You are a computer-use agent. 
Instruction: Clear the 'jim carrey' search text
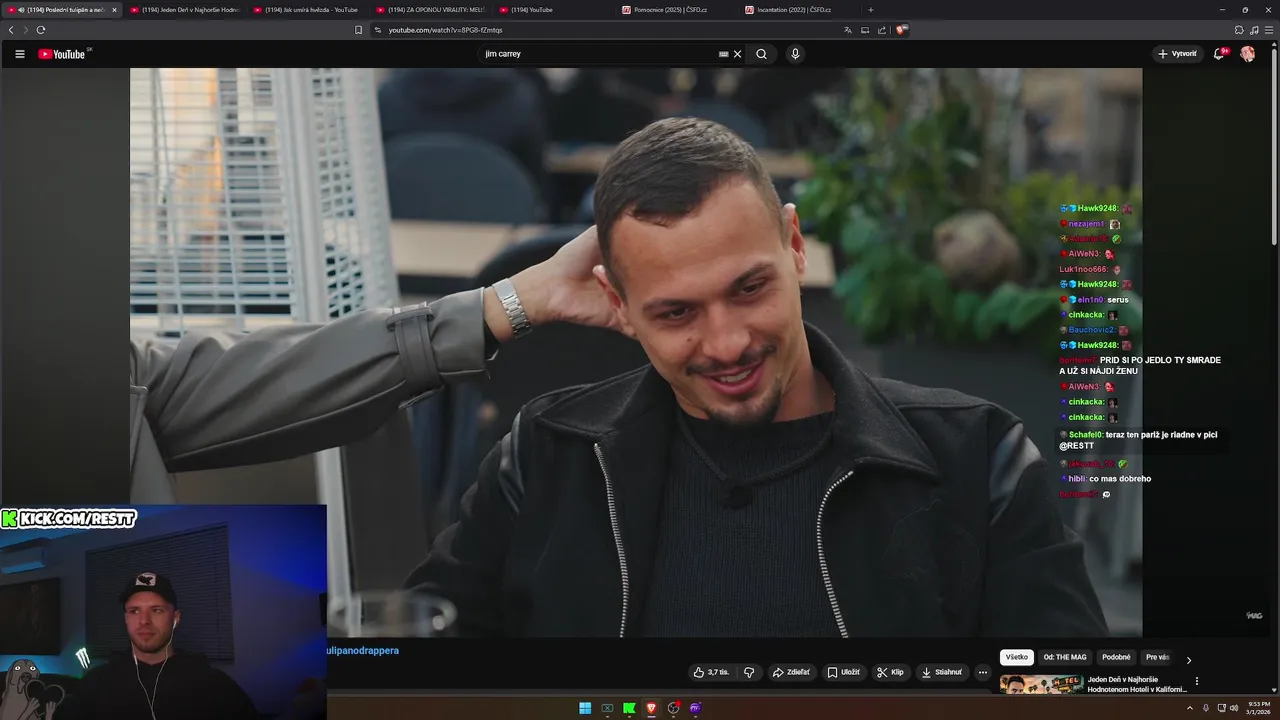737,54
